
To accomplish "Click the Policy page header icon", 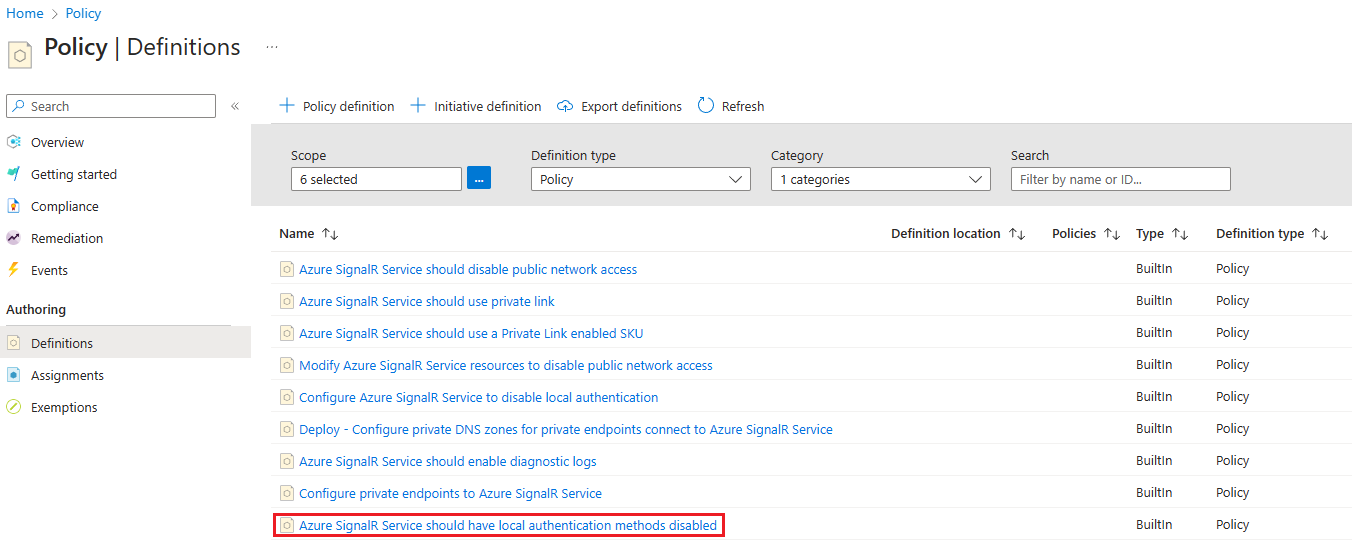I will coord(20,55).
